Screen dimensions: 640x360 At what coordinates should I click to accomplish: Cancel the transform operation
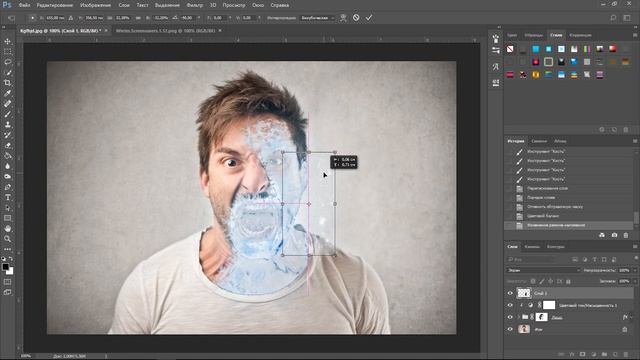356,18
